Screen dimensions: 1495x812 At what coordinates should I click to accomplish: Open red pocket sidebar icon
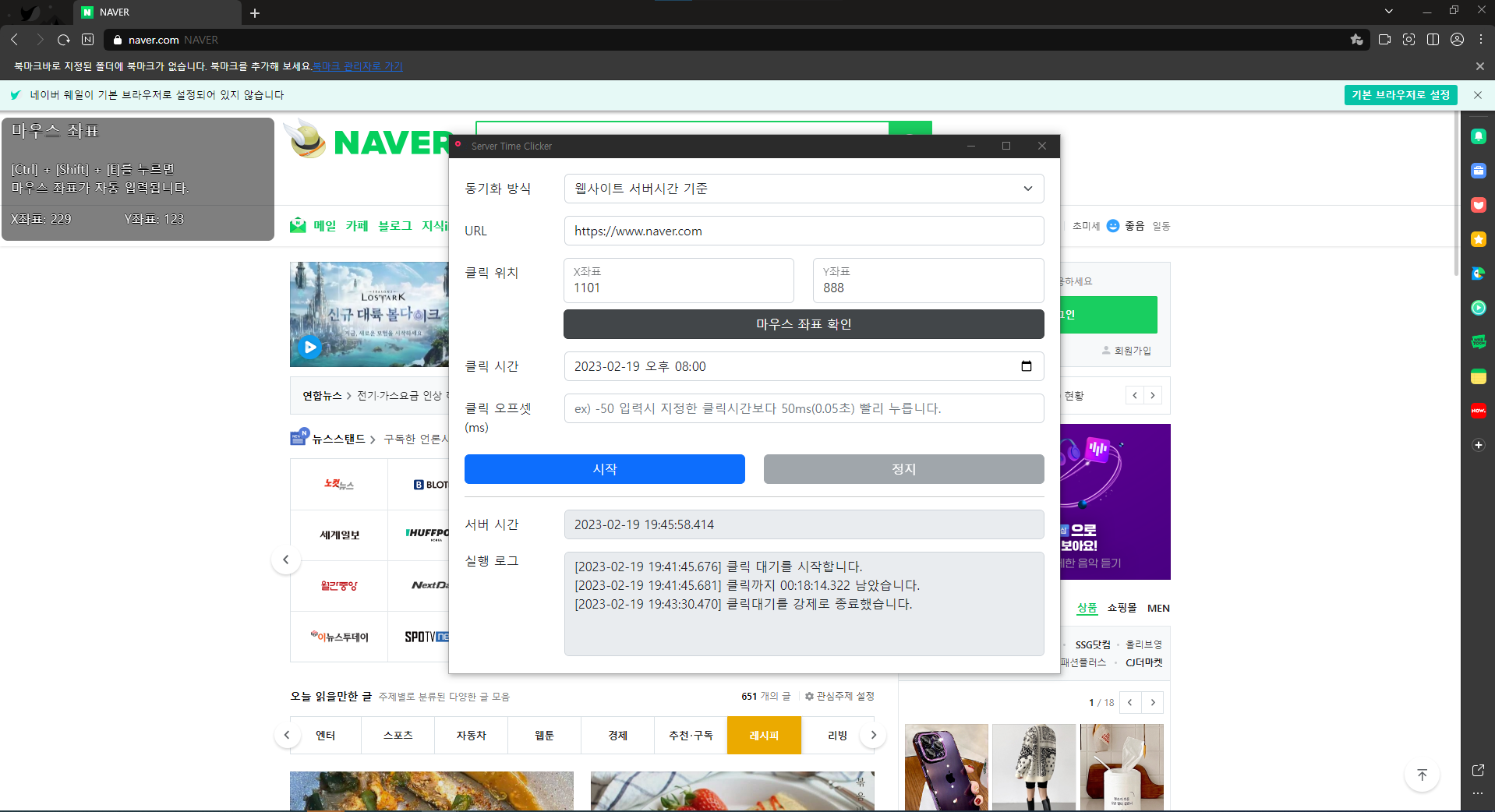click(1479, 205)
